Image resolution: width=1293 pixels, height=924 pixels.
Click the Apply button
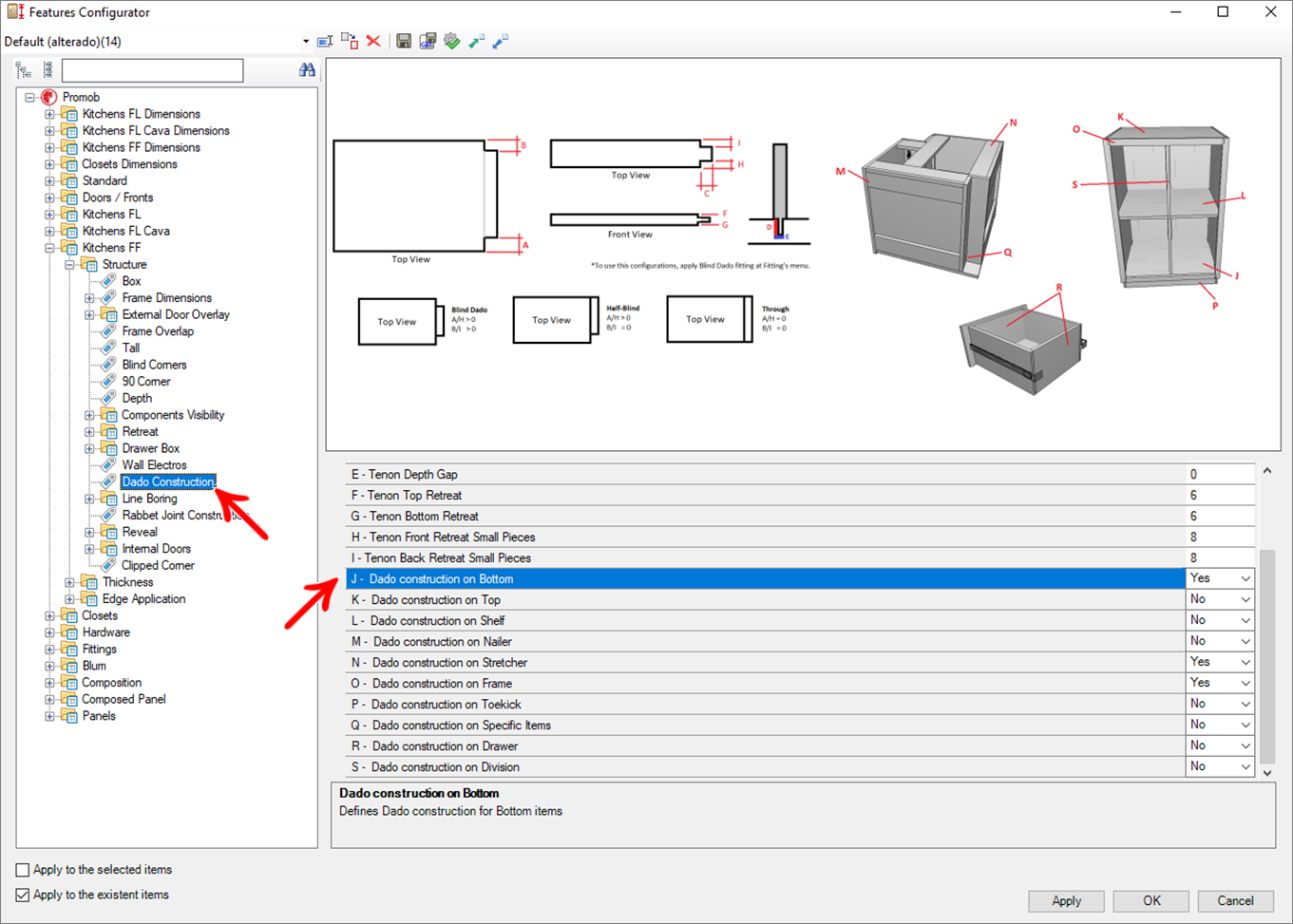[x=1066, y=900]
